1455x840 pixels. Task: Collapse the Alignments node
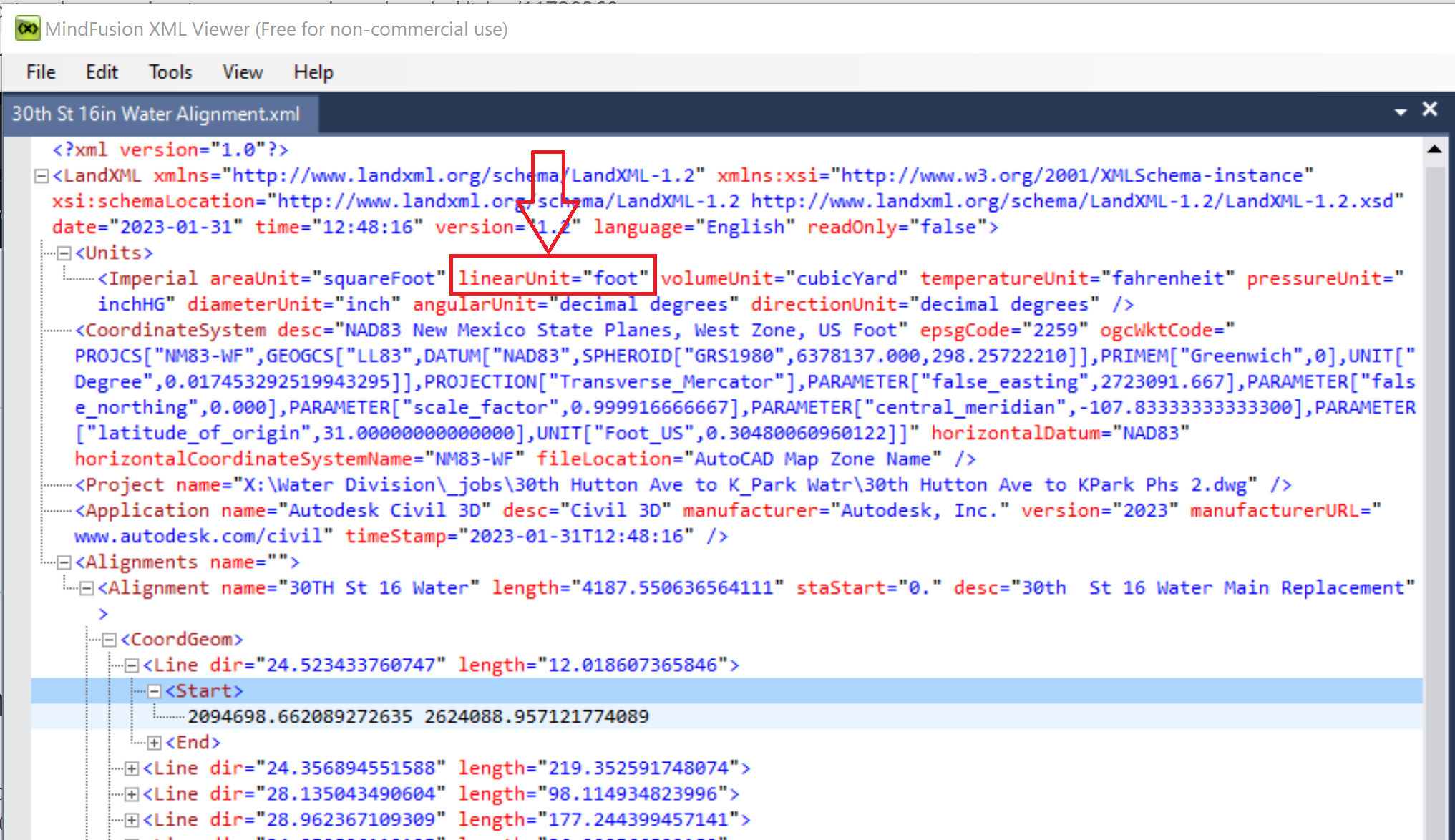click(x=64, y=562)
